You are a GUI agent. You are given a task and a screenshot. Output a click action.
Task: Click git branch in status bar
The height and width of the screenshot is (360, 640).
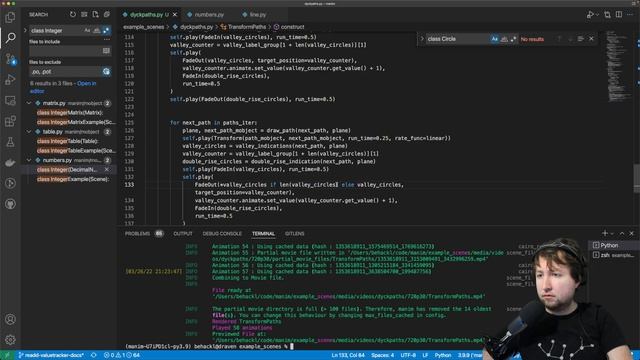51,356
